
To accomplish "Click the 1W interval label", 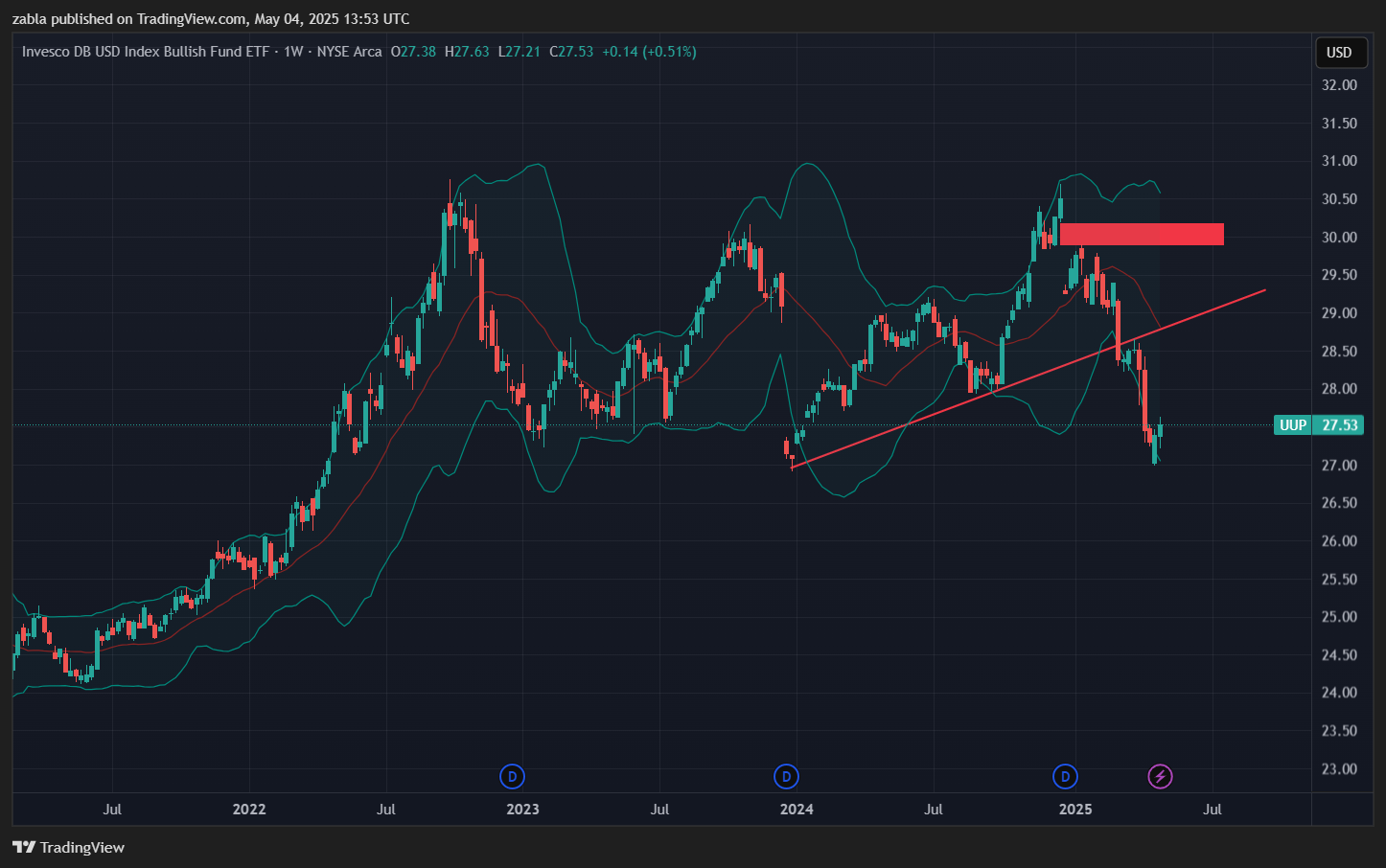I will tap(293, 52).
